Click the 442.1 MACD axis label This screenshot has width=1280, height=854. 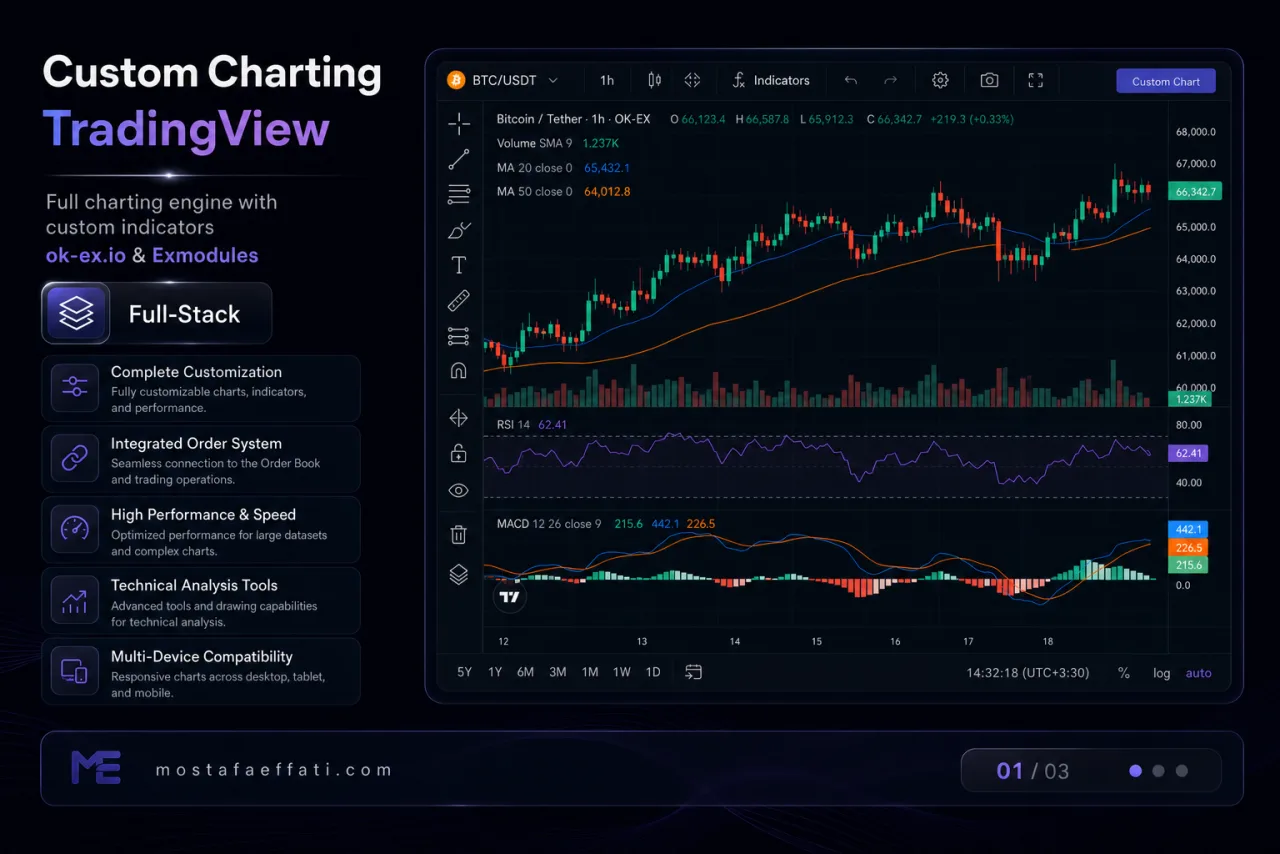click(1188, 529)
